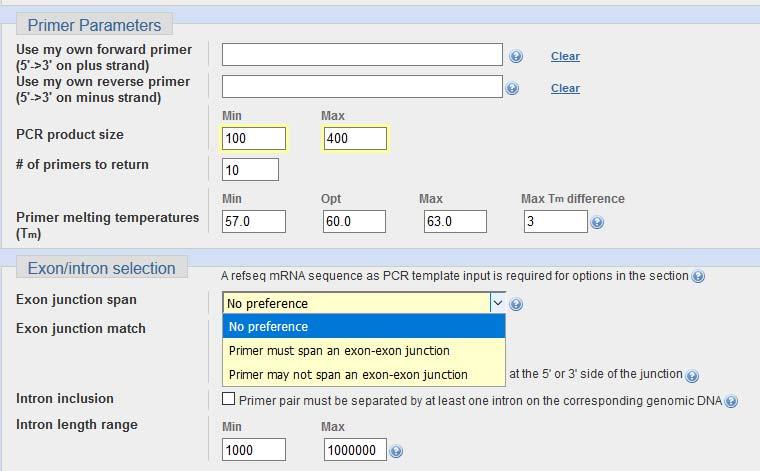Click the PCR product size Min field

pos(254,139)
